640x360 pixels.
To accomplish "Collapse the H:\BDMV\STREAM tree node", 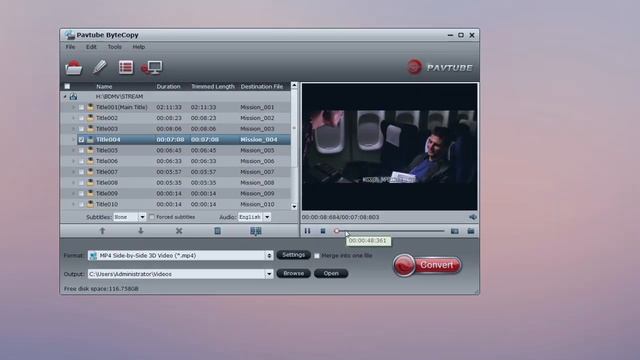I will 65,97.
